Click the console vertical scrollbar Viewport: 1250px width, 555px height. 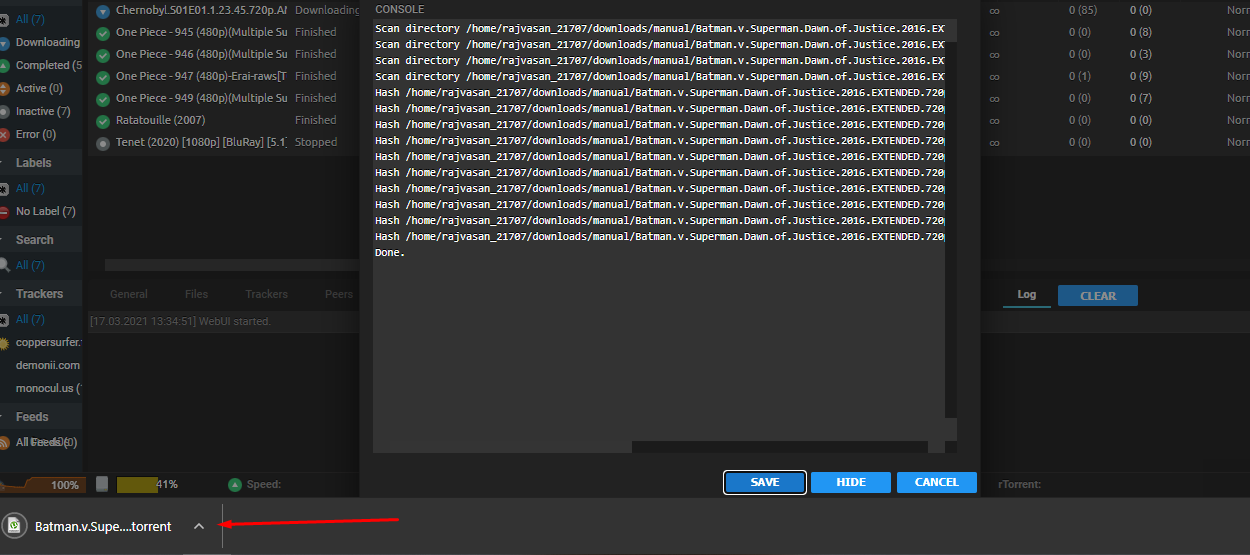click(951, 230)
